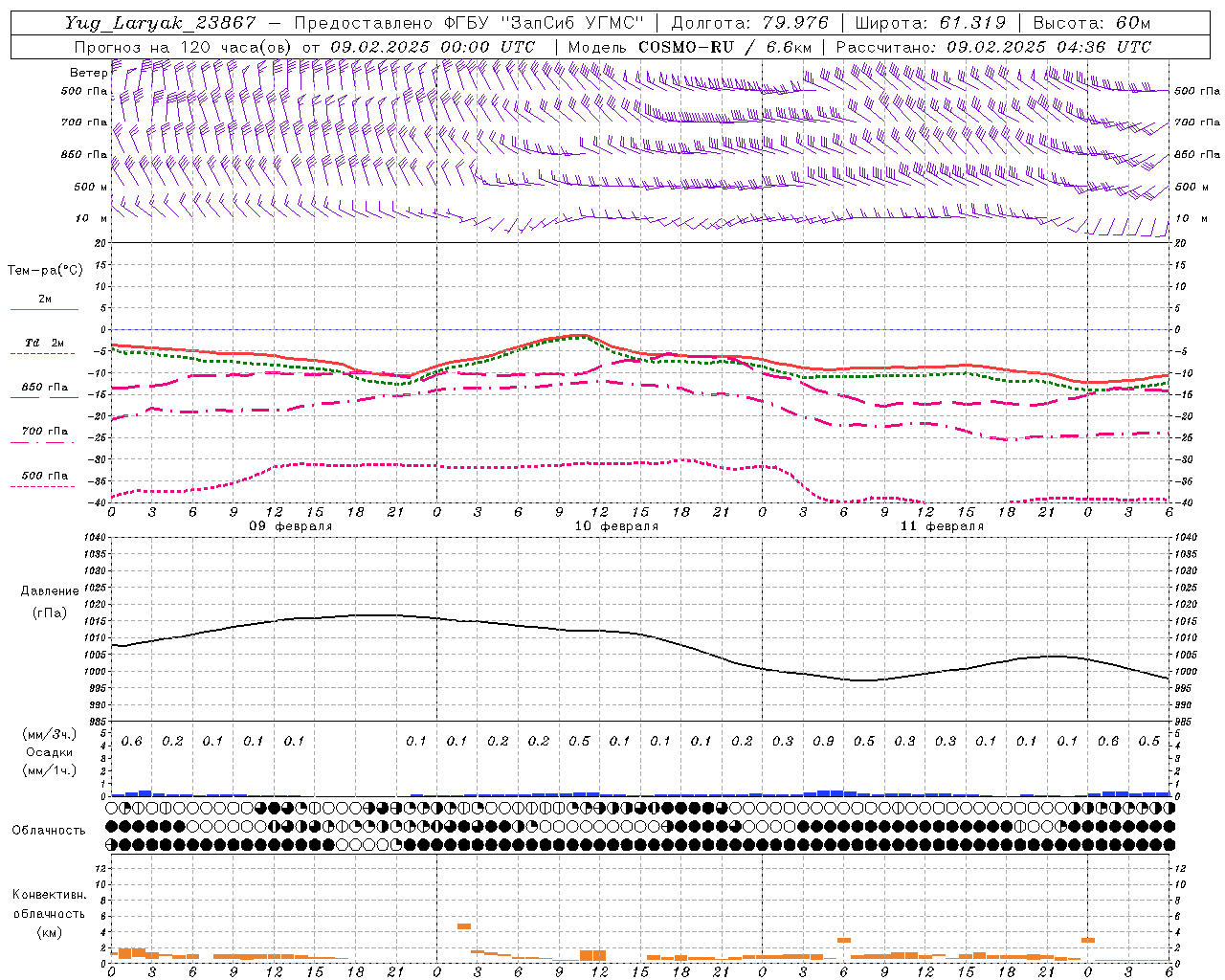Screen dimensions: 1225x980
Task: Click the Долгота: 79.976 value
Action: 749,22
